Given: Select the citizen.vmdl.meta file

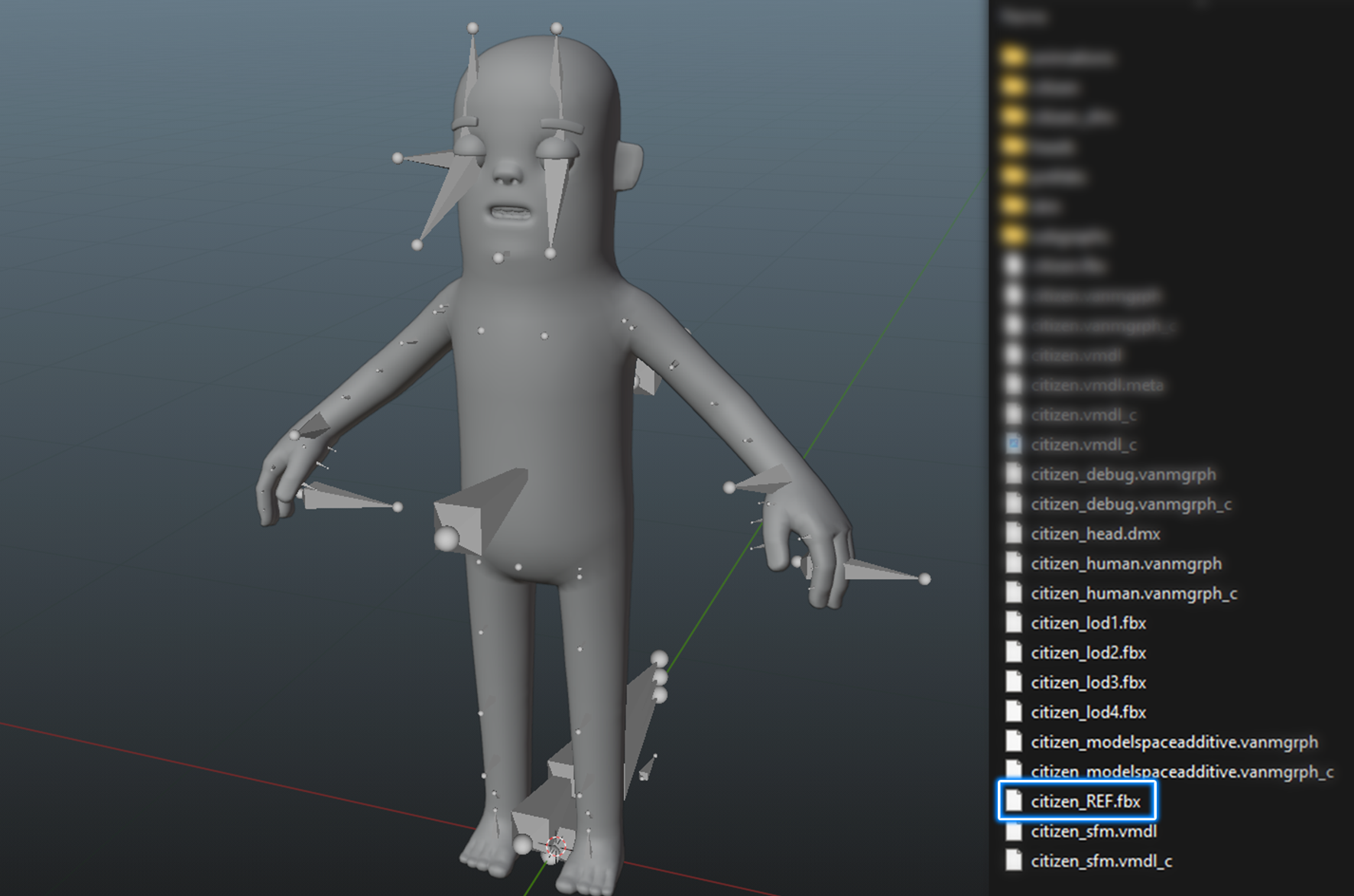Looking at the screenshot, I should [1096, 385].
